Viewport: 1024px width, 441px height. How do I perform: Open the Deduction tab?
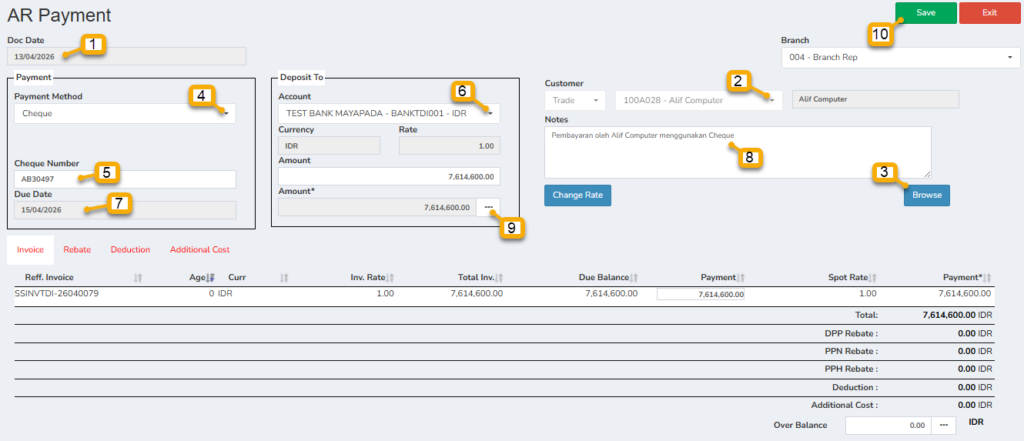tap(130, 249)
